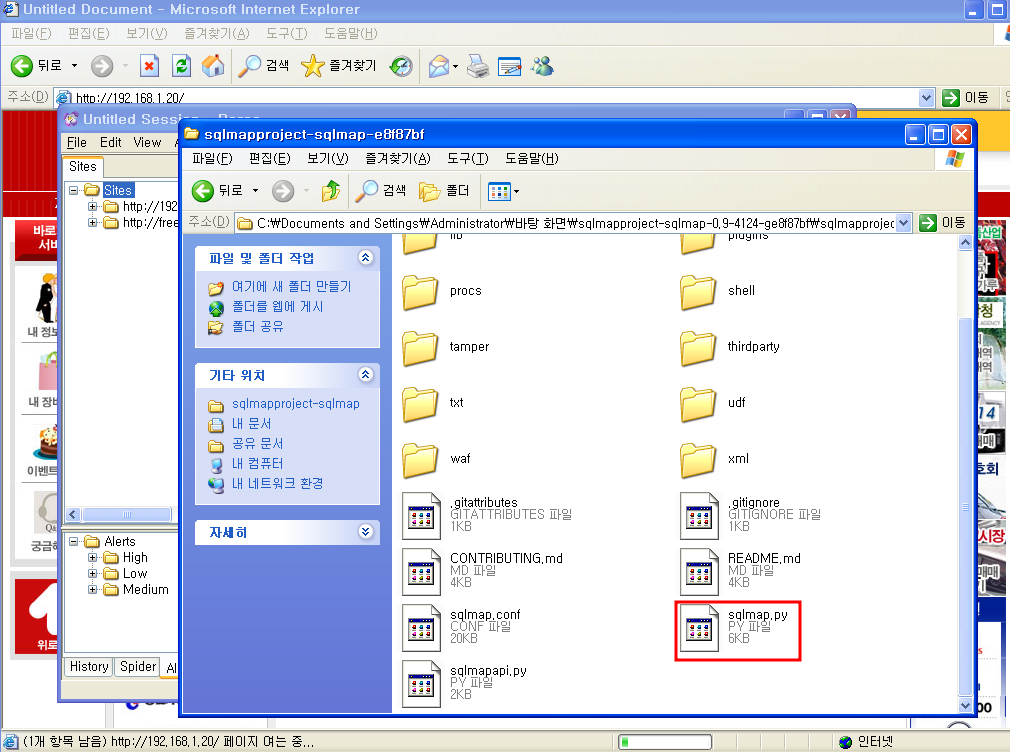This screenshot has height=752, width=1010.
Task: Click Internet Explorer Messenger icon
Action: click(x=542, y=66)
